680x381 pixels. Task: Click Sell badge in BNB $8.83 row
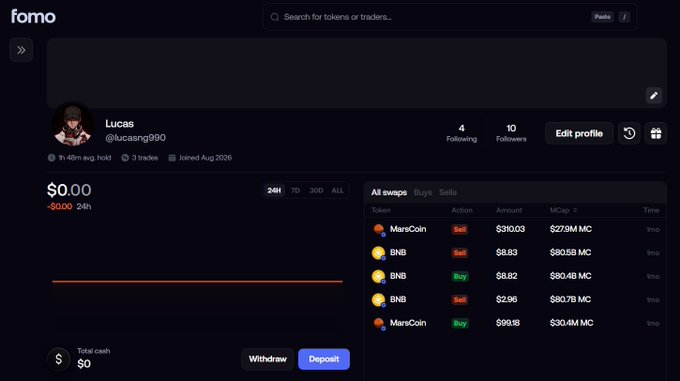coord(460,253)
